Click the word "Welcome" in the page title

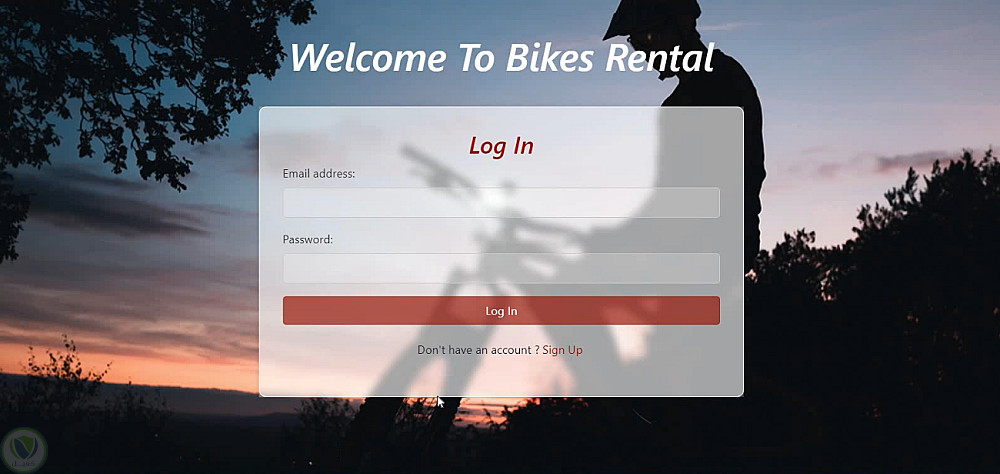point(368,57)
